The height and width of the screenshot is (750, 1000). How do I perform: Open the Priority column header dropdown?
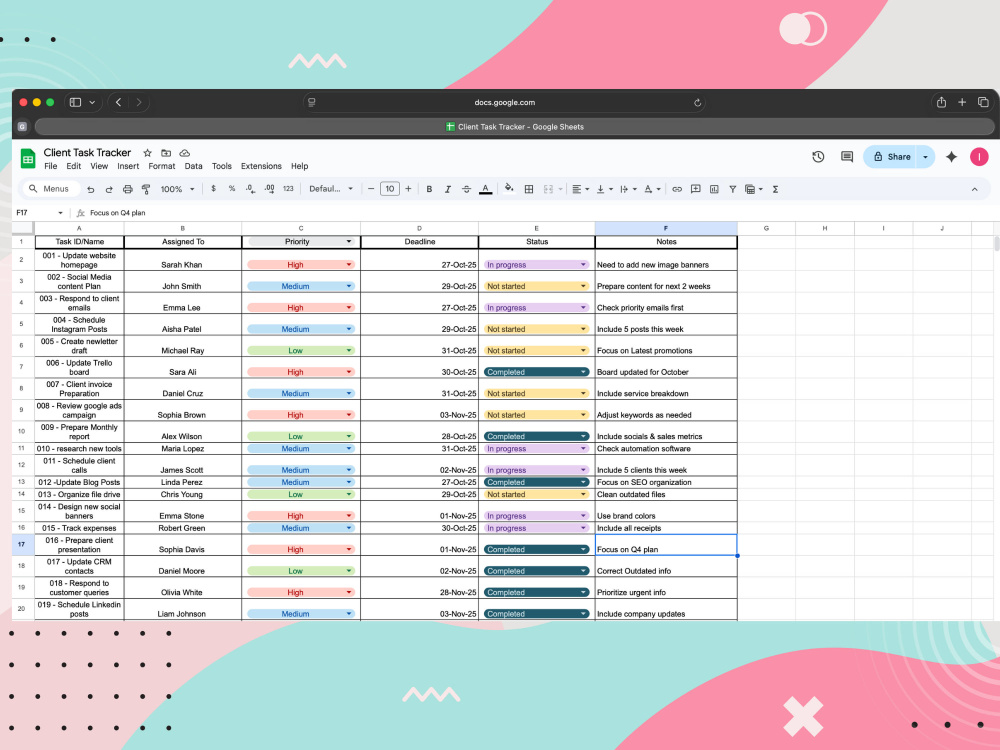click(x=349, y=242)
